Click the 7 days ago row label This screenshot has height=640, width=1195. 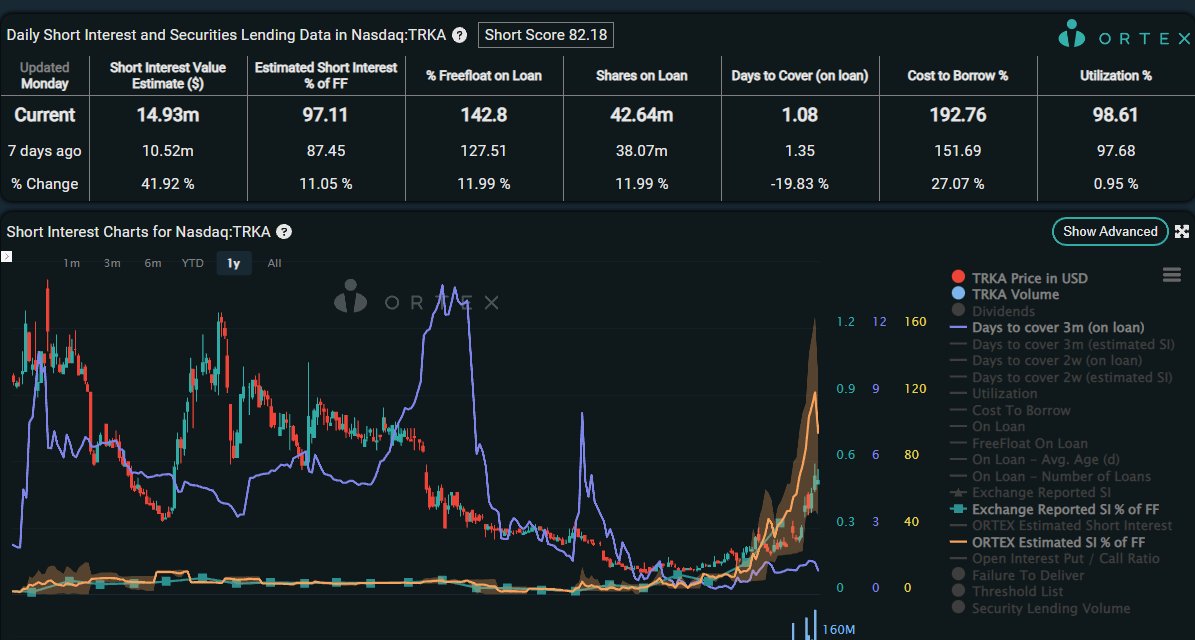44,151
